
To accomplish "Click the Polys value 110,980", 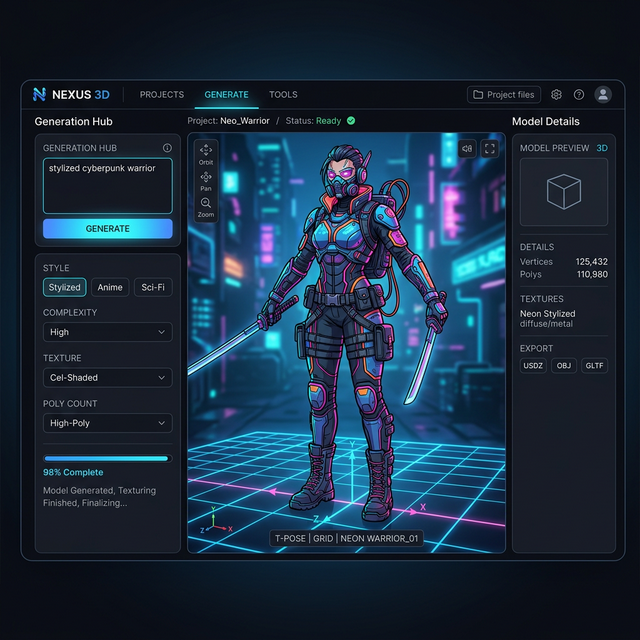I will point(592,274).
